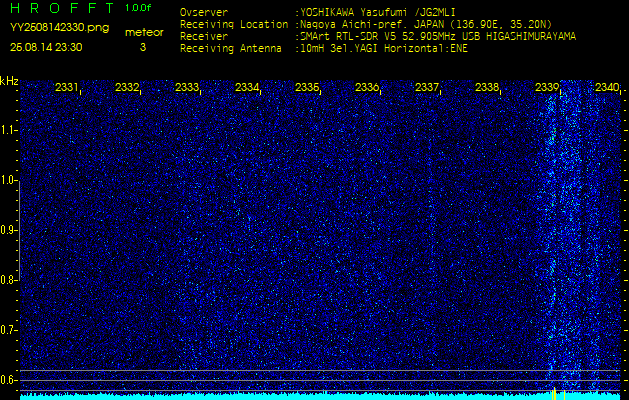Click version number 1.0.0f
Screen dimensions: 629x400
pos(138,8)
